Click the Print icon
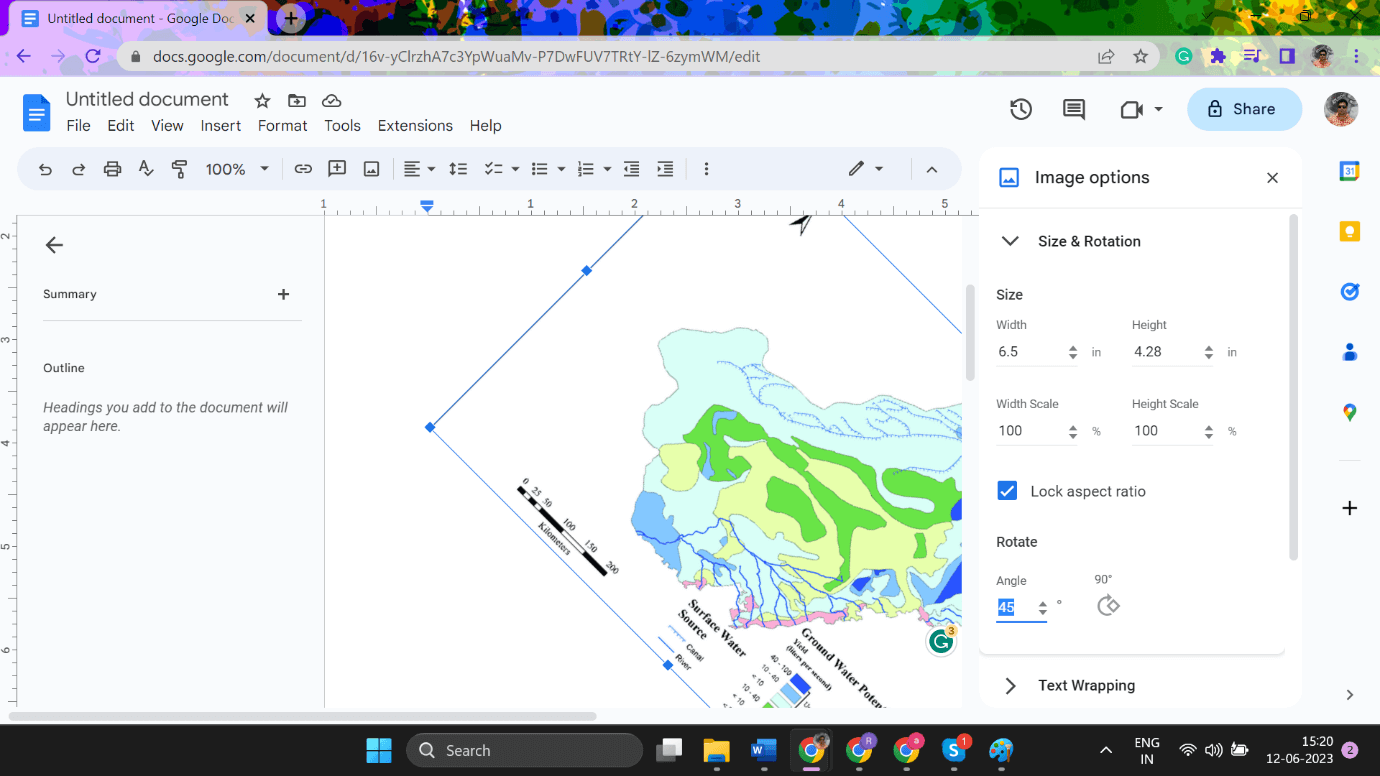The height and width of the screenshot is (776, 1380). [x=112, y=169]
